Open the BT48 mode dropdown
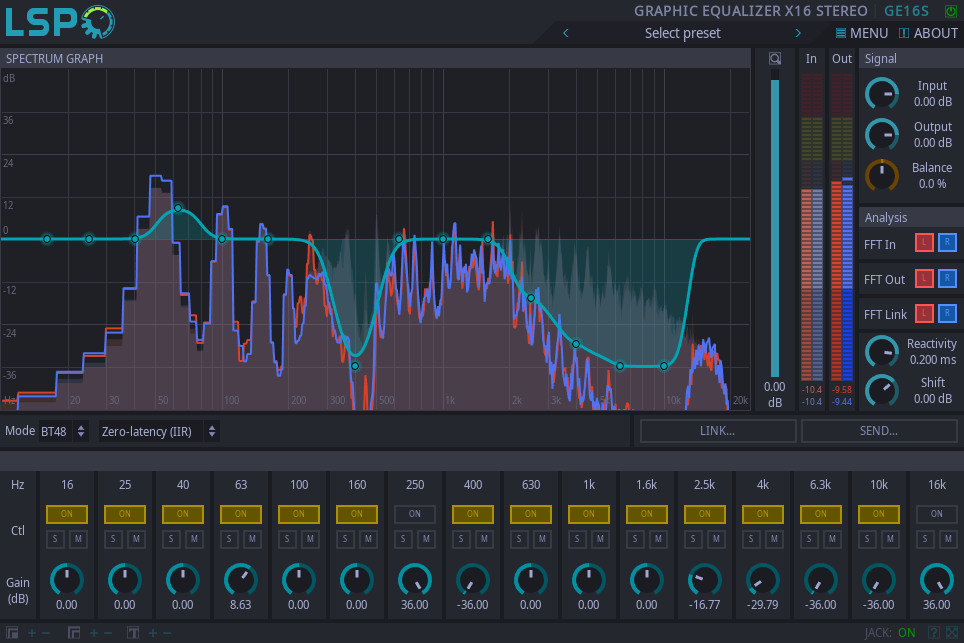The width and height of the screenshot is (964, 643). tap(64, 431)
